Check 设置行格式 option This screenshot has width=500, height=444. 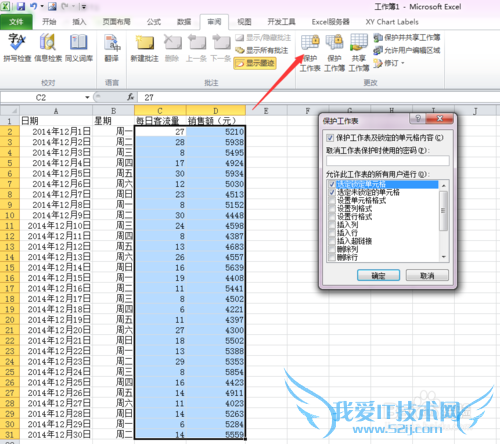point(332,217)
